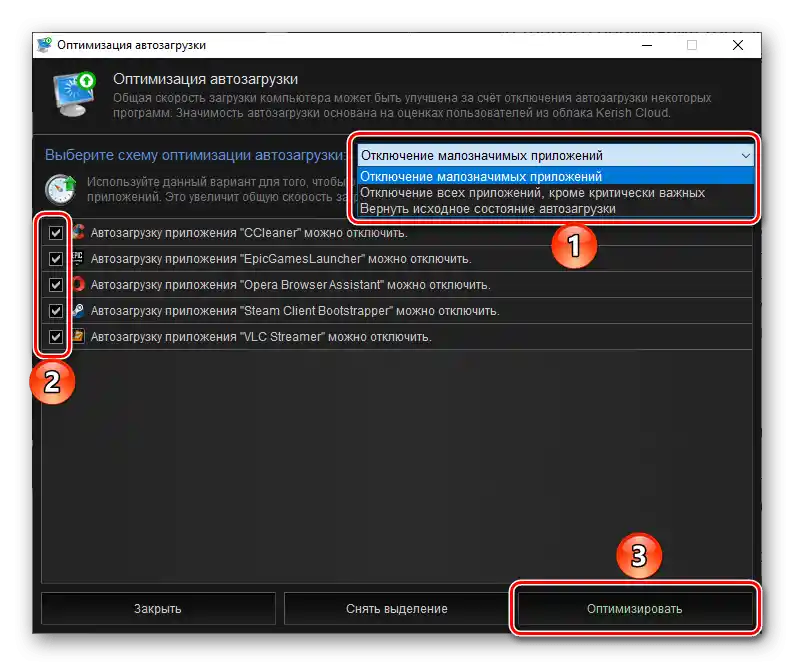794x666 pixels.
Task: Select the Steam Client Bootstrapper row text
Action: click(295, 311)
